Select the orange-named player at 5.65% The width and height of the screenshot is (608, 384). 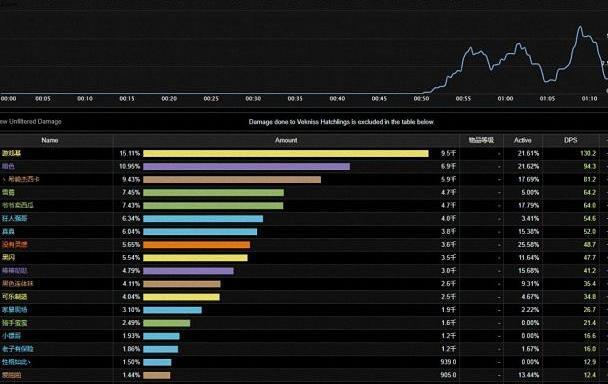(15, 245)
